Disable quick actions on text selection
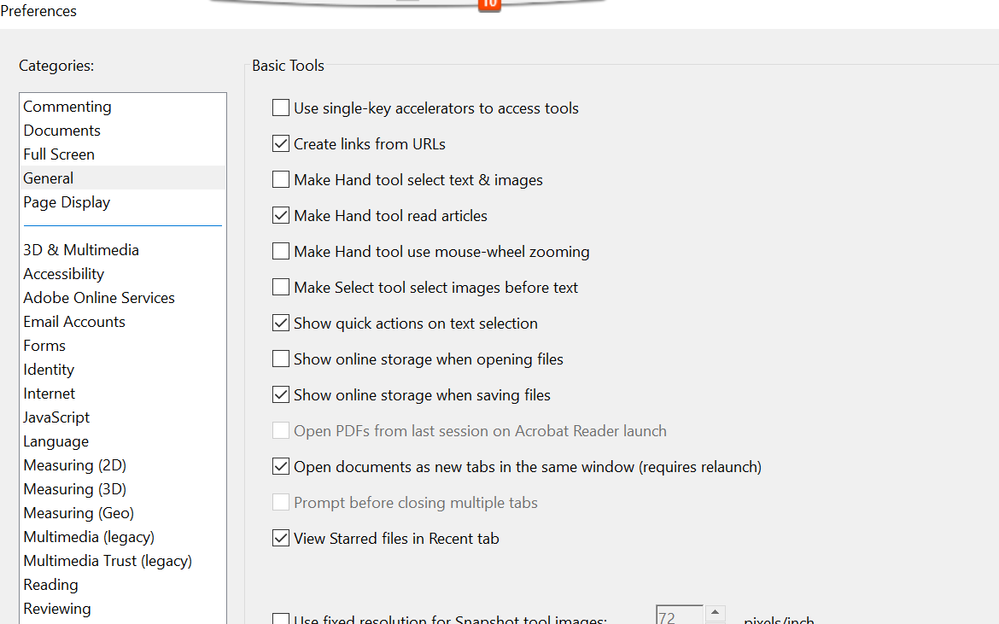Image resolution: width=999 pixels, height=624 pixels. click(281, 323)
